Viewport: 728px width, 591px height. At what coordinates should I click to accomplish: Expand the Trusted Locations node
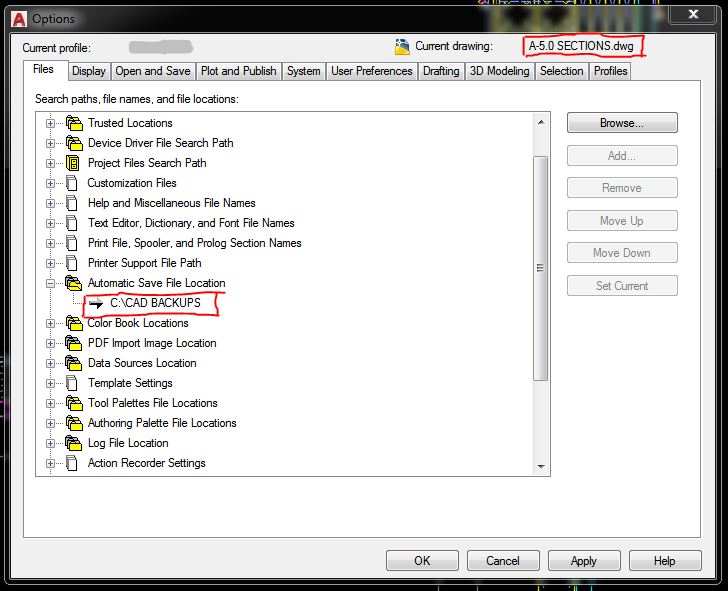pos(50,123)
